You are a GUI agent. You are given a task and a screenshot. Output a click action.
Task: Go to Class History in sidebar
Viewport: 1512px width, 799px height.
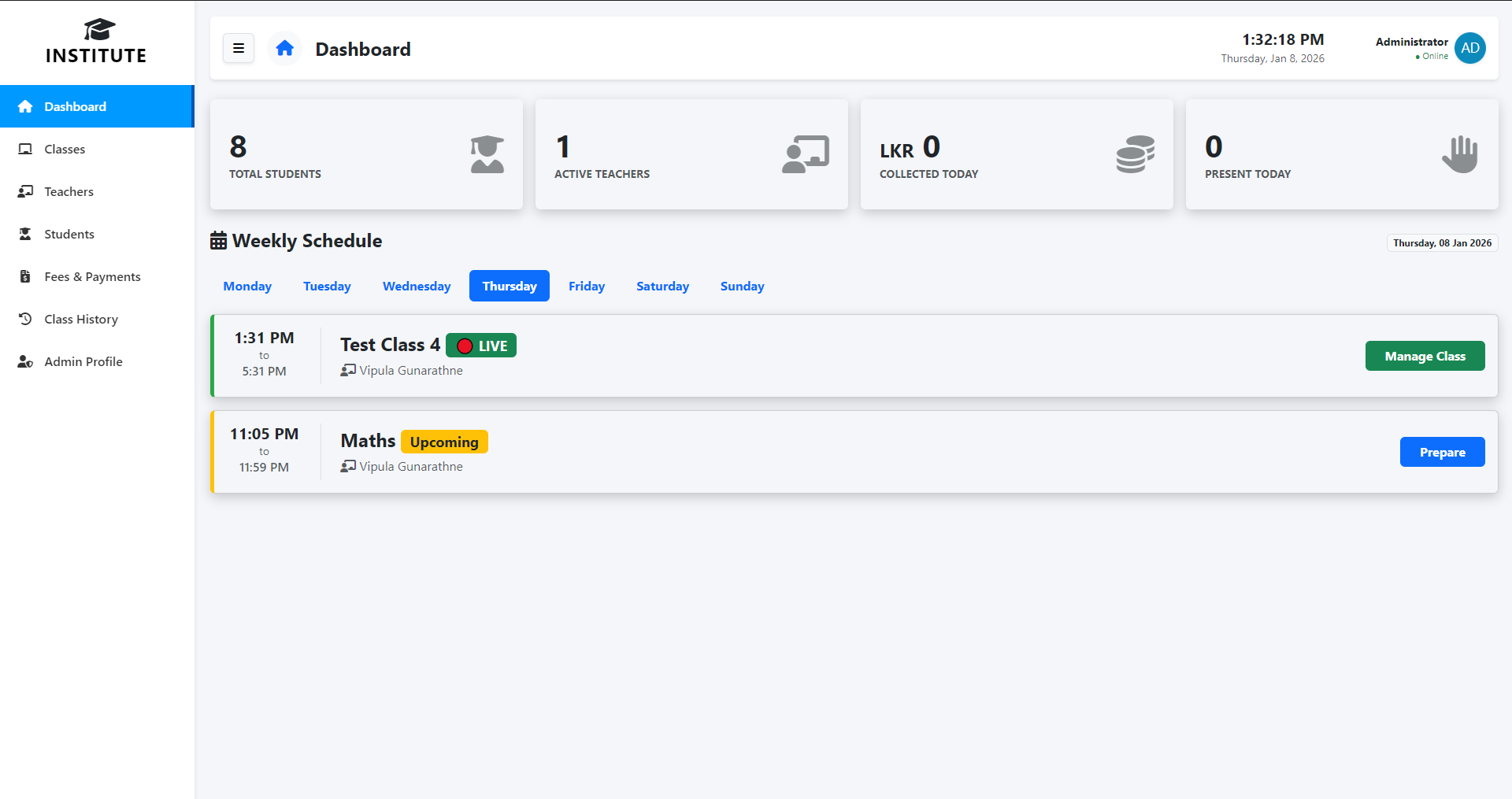[81, 319]
